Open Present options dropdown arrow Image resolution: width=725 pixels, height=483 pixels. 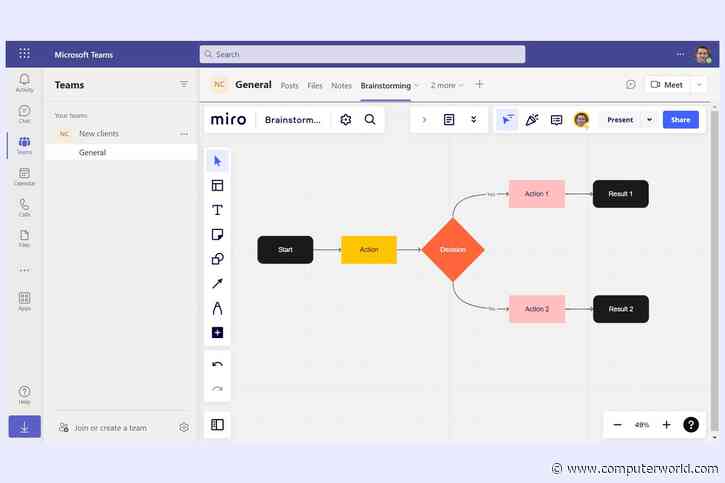coord(649,120)
